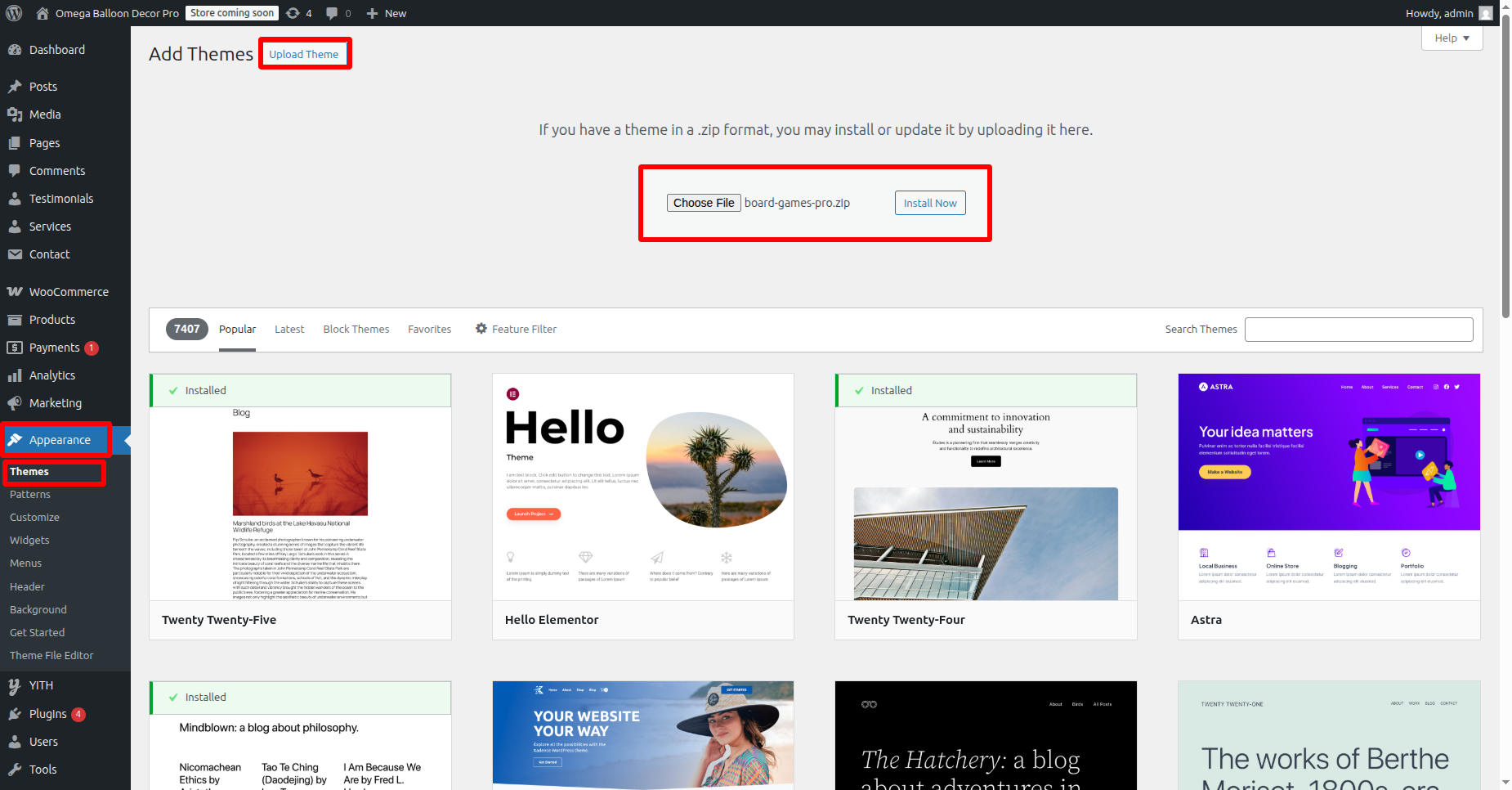The width and height of the screenshot is (1512, 790).
Task: Open YITH icon in sidebar
Action: [x=15, y=685]
